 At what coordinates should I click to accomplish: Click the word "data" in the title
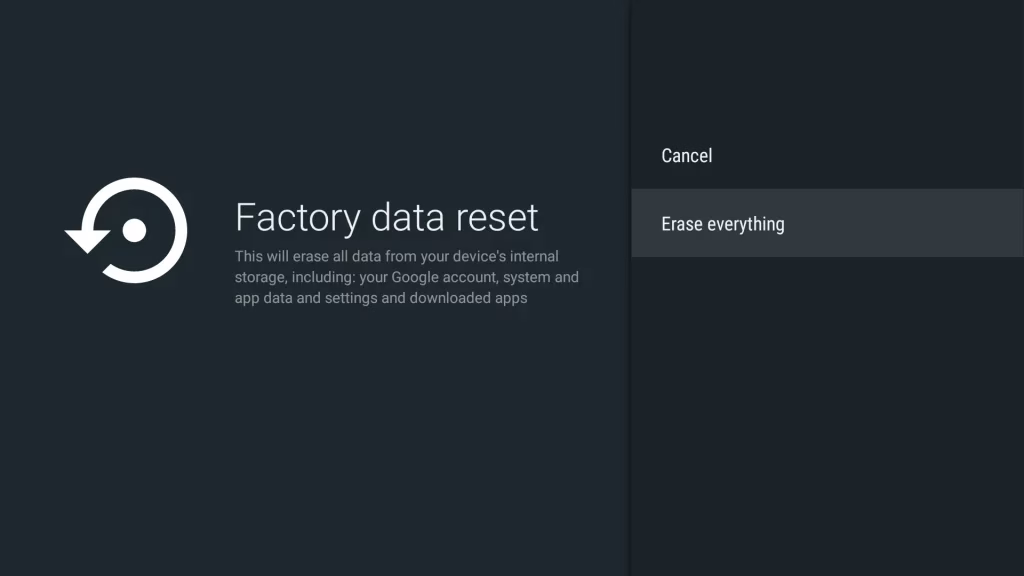coord(405,217)
